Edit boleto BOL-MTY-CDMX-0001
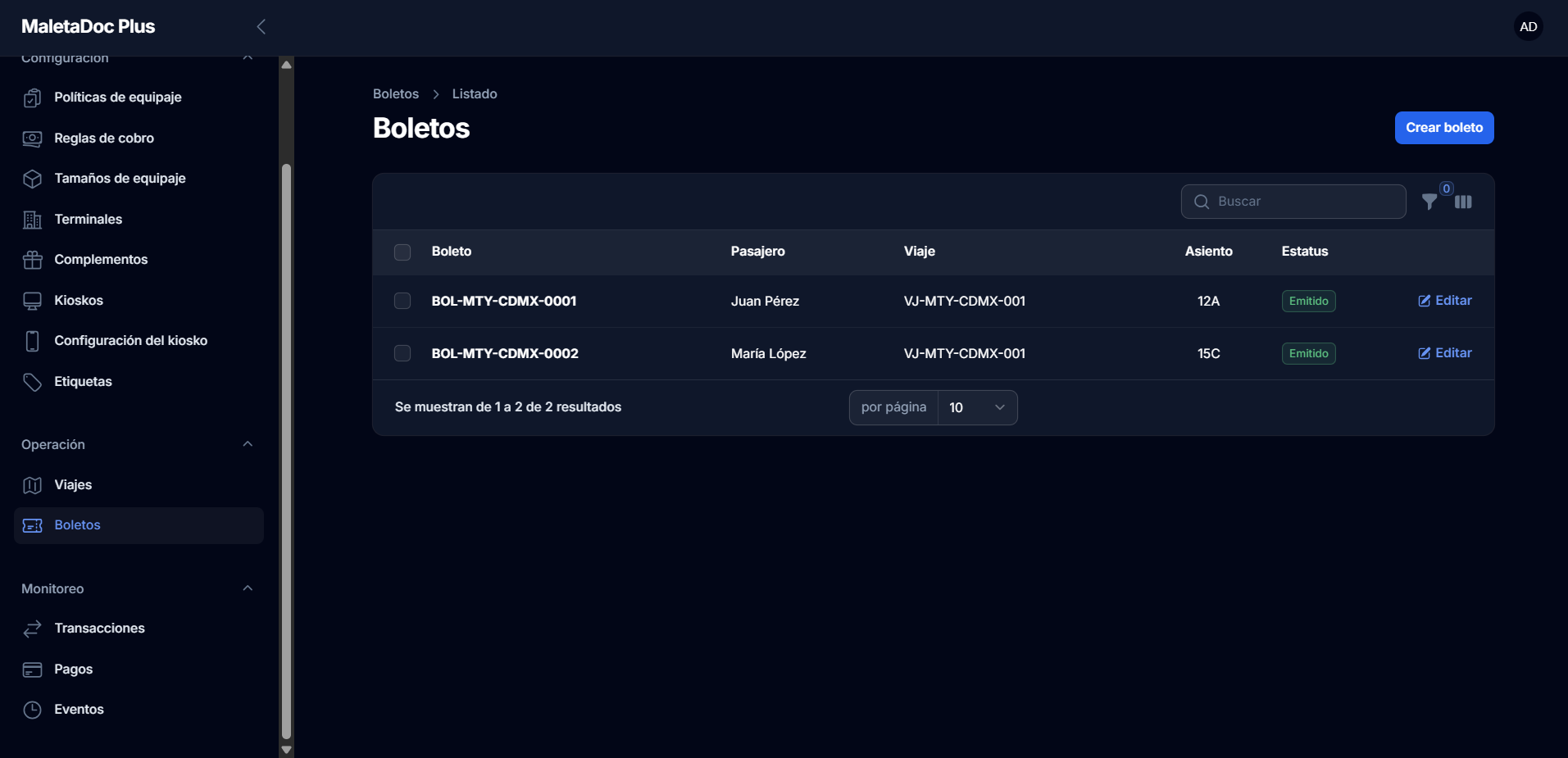This screenshot has width=1568, height=758. 1445,301
